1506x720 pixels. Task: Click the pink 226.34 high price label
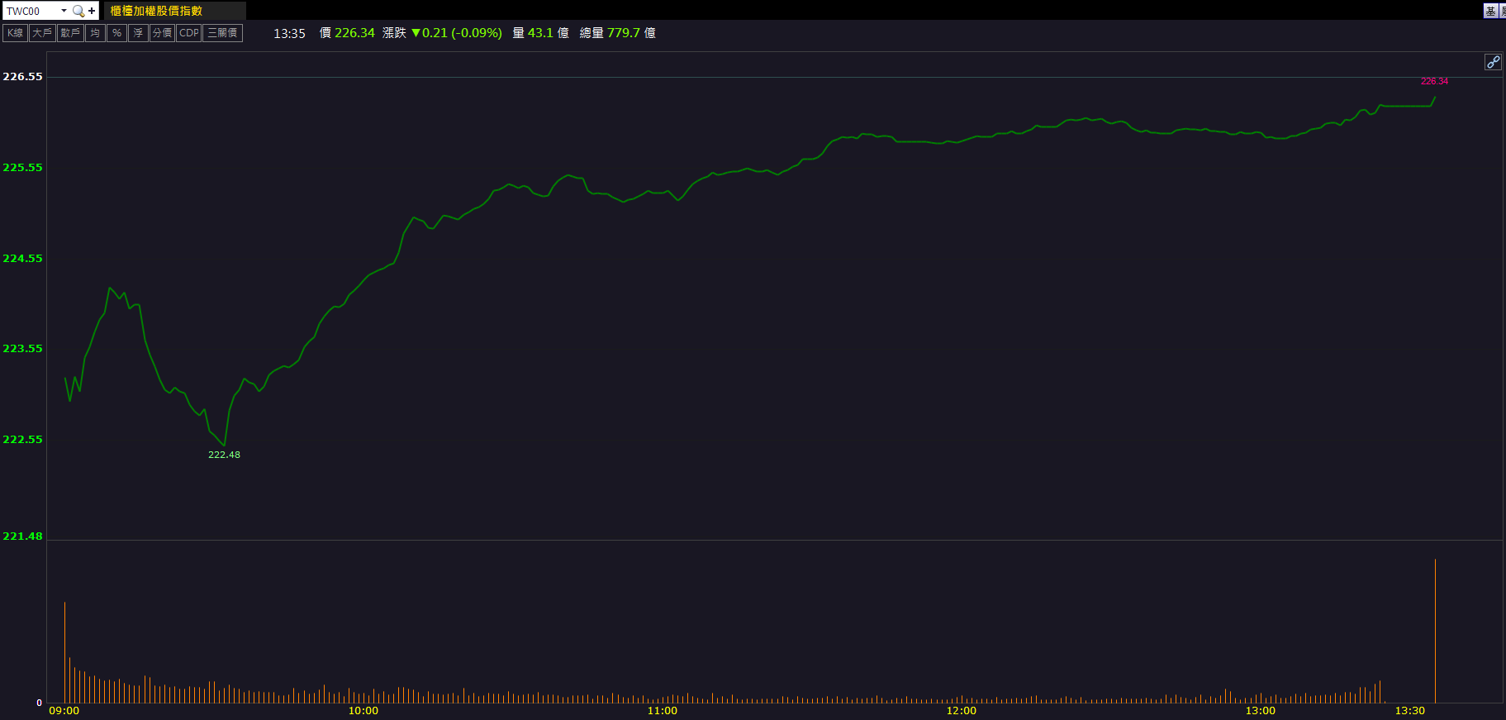pyautogui.click(x=1434, y=81)
